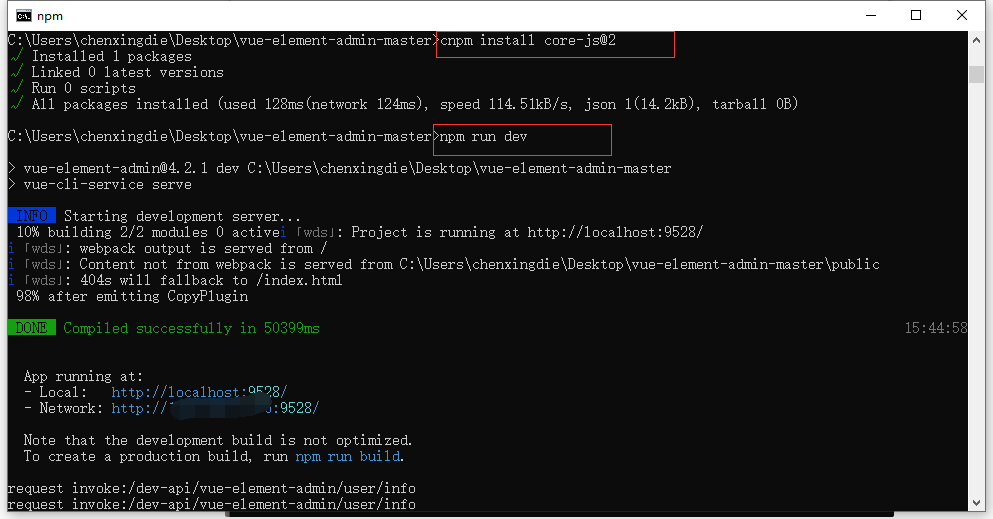Maximize the npm console window
The height and width of the screenshot is (519, 993).
[x=916, y=15]
